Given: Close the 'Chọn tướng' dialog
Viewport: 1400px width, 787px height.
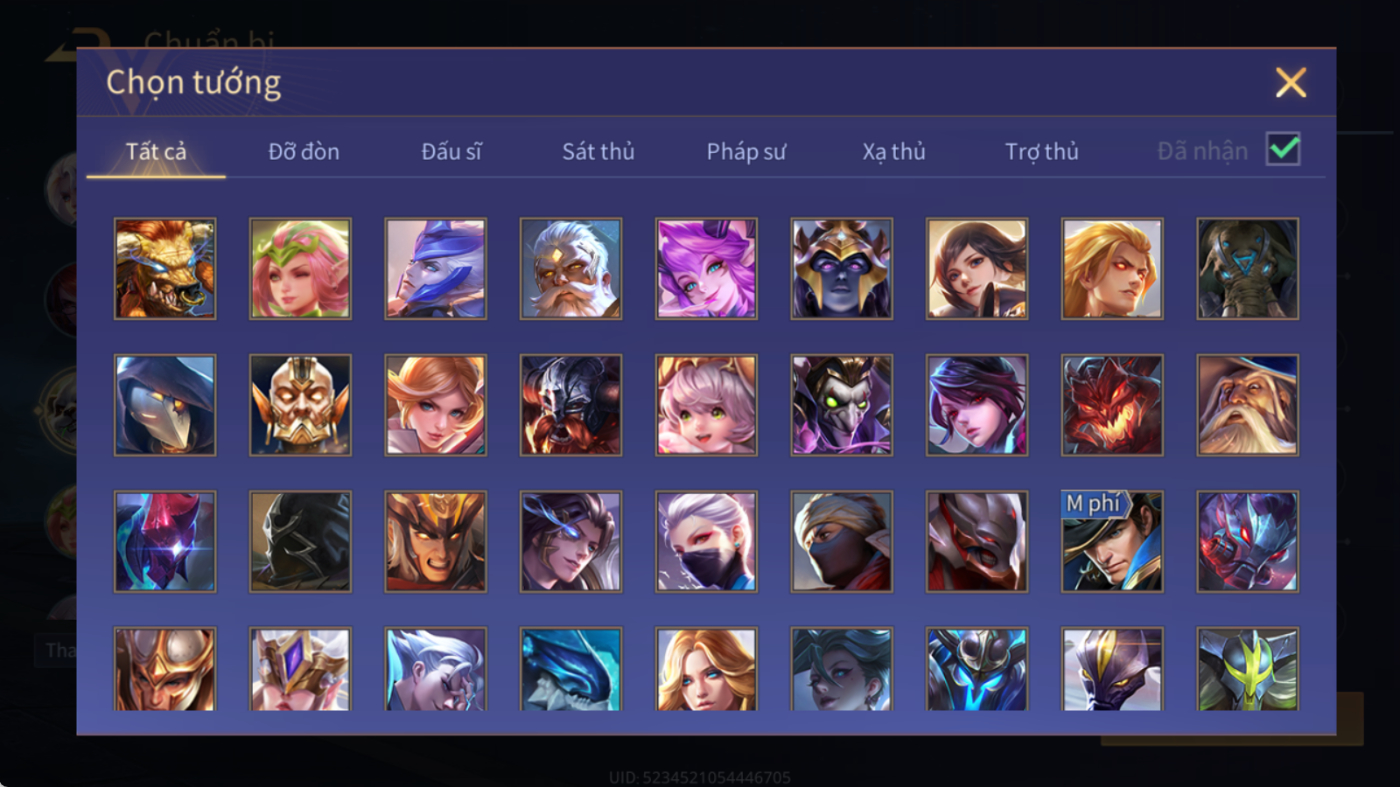Looking at the screenshot, I should (x=1291, y=82).
